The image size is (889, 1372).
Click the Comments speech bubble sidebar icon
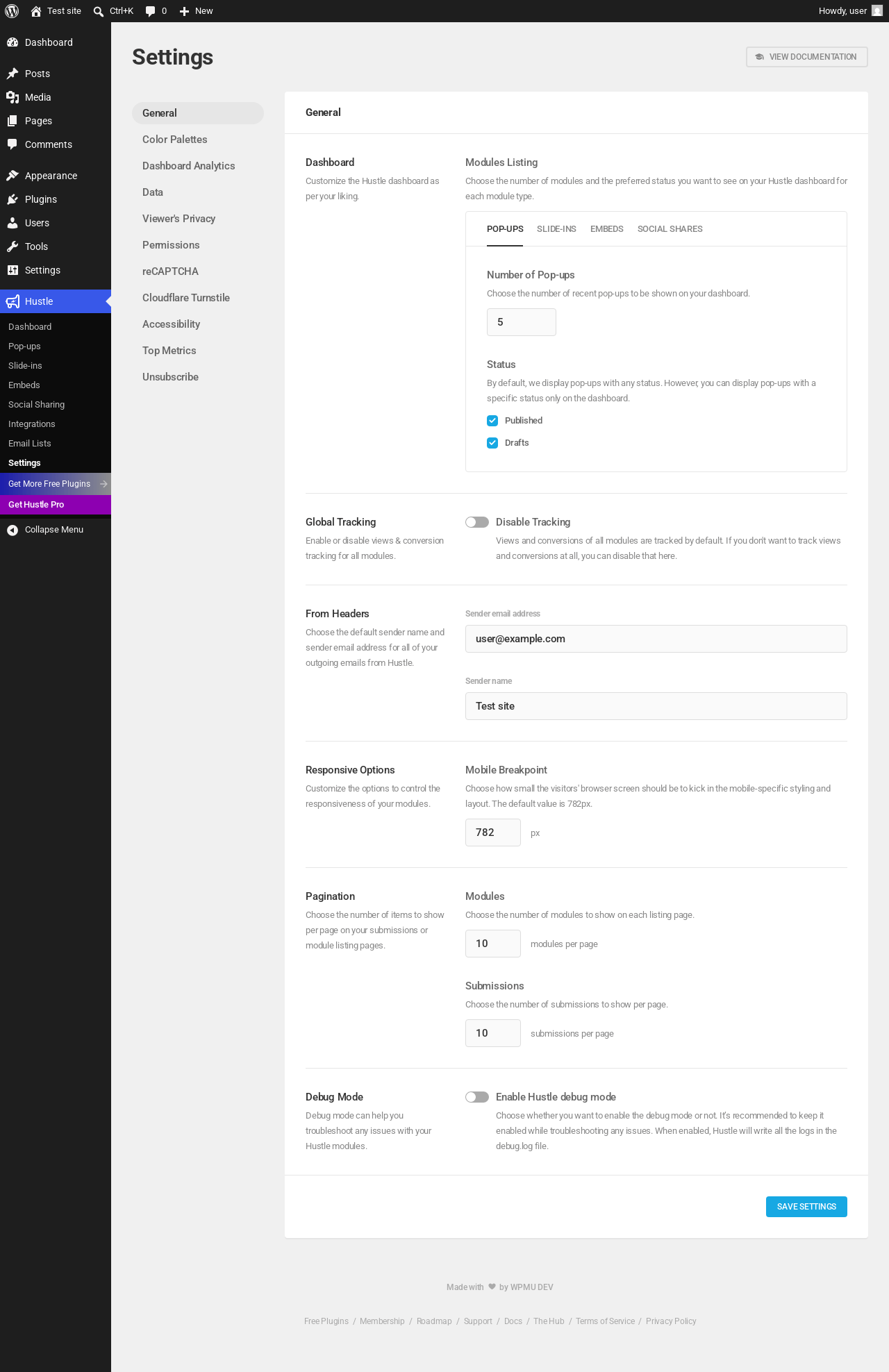pos(13,144)
